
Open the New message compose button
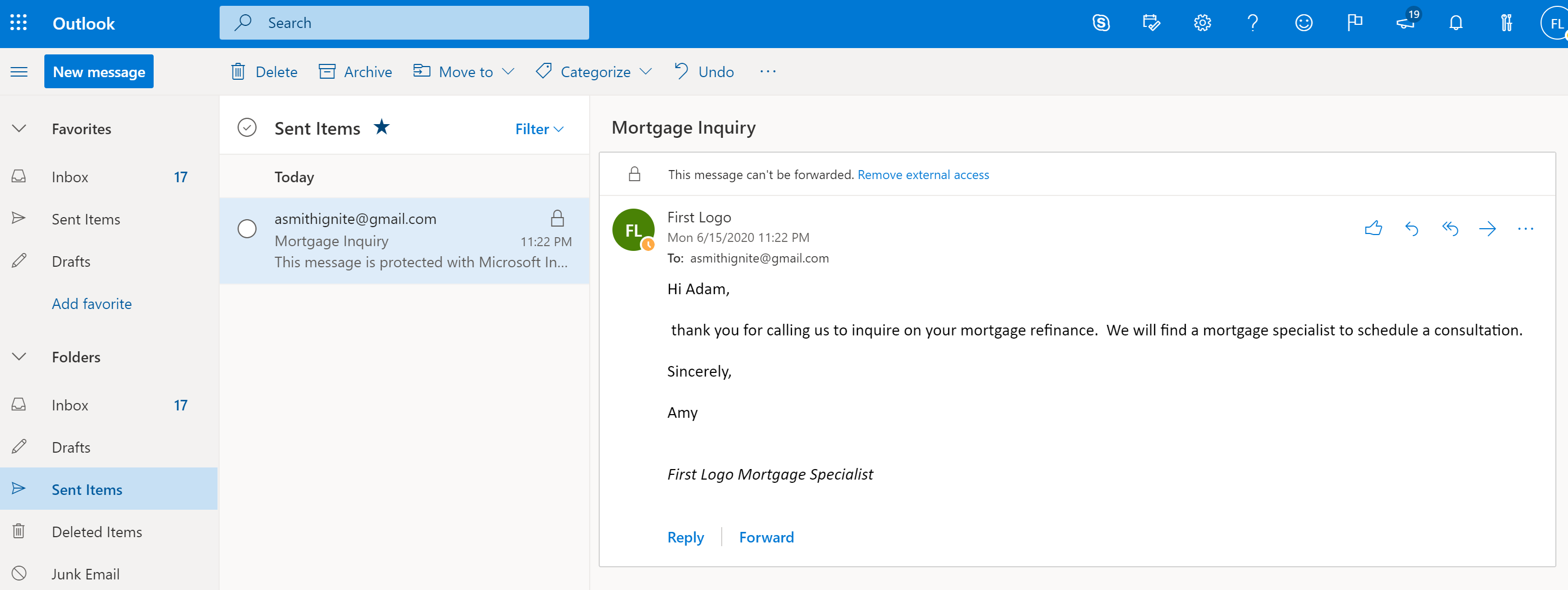pos(98,71)
